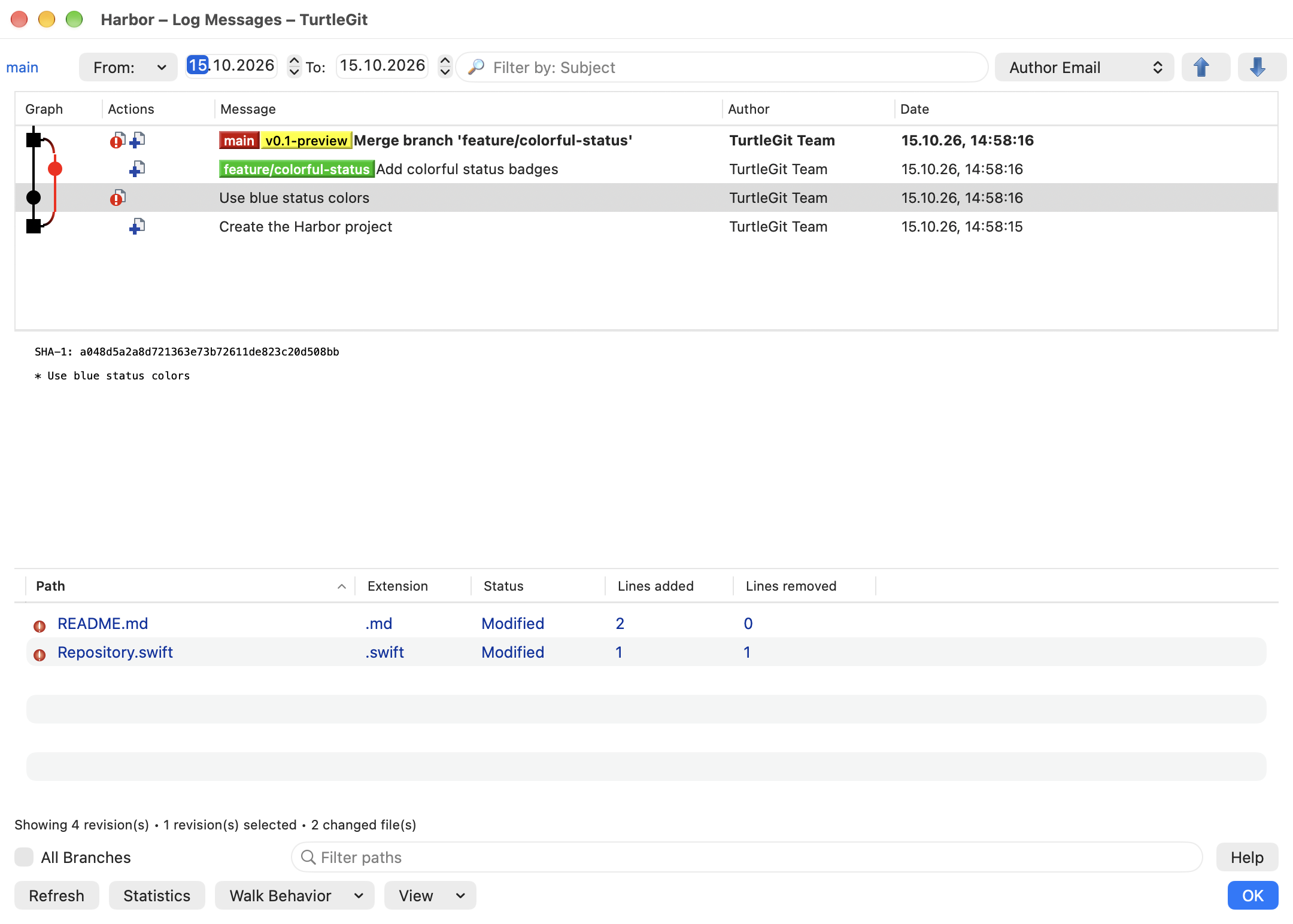The height and width of the screenshot is (924, 1293).
Task: Open Statistics
Action: tap(157, 895)
